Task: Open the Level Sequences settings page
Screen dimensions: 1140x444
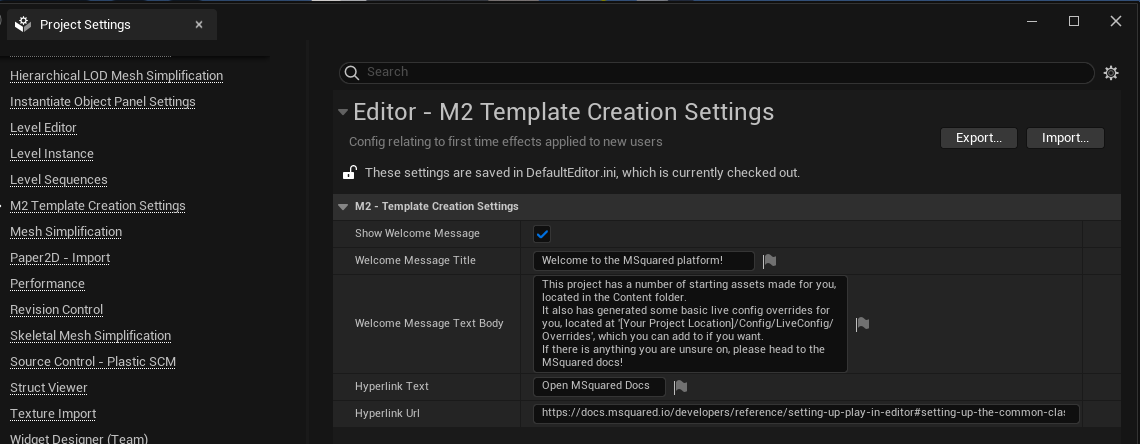Action: coord(58,180)
